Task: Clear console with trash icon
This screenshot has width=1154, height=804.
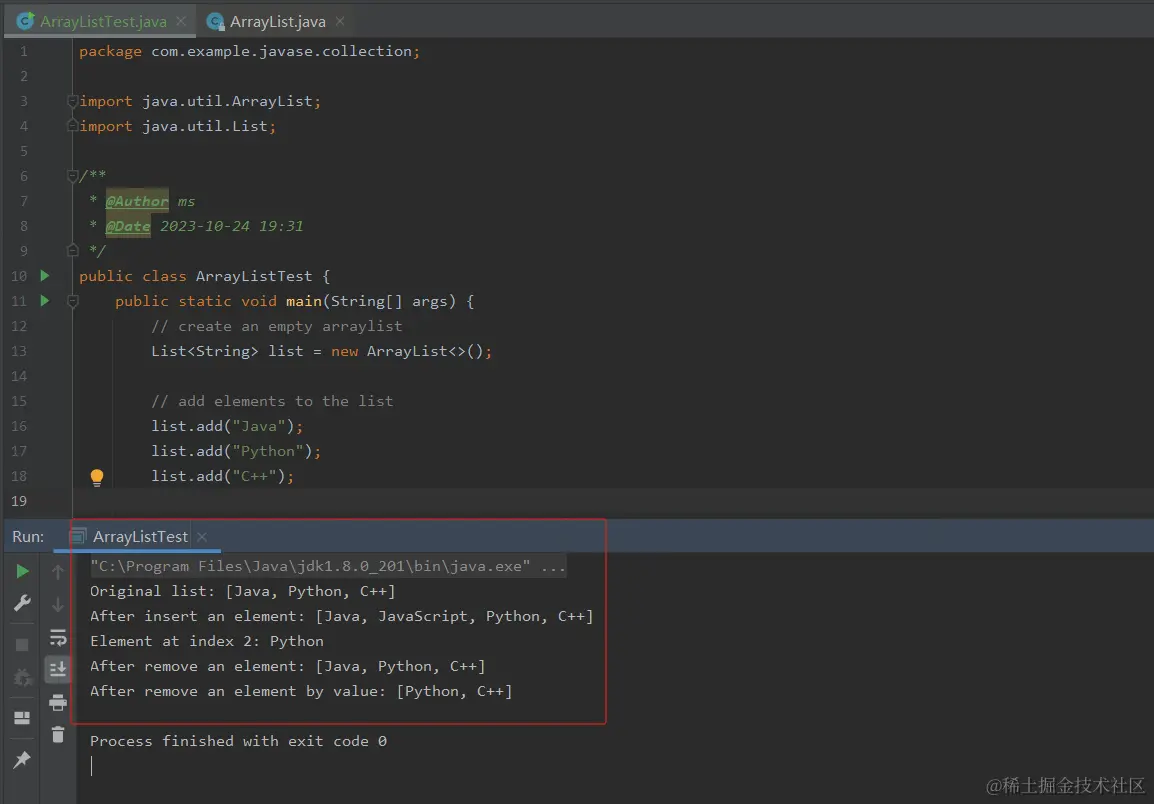Action: click(58, 734)
